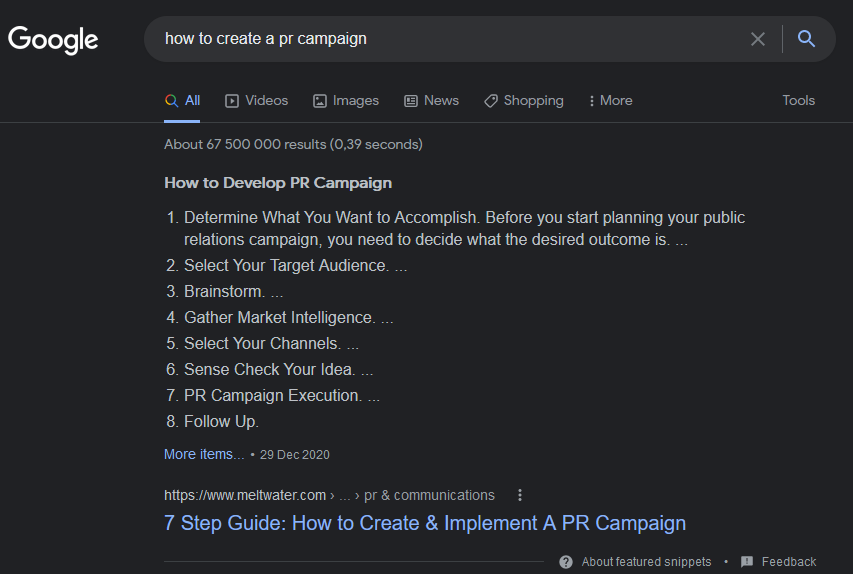Screen dimensions: 853x574
Task: Click the Shopping tag icon
Action: click(x=490, y=101)
